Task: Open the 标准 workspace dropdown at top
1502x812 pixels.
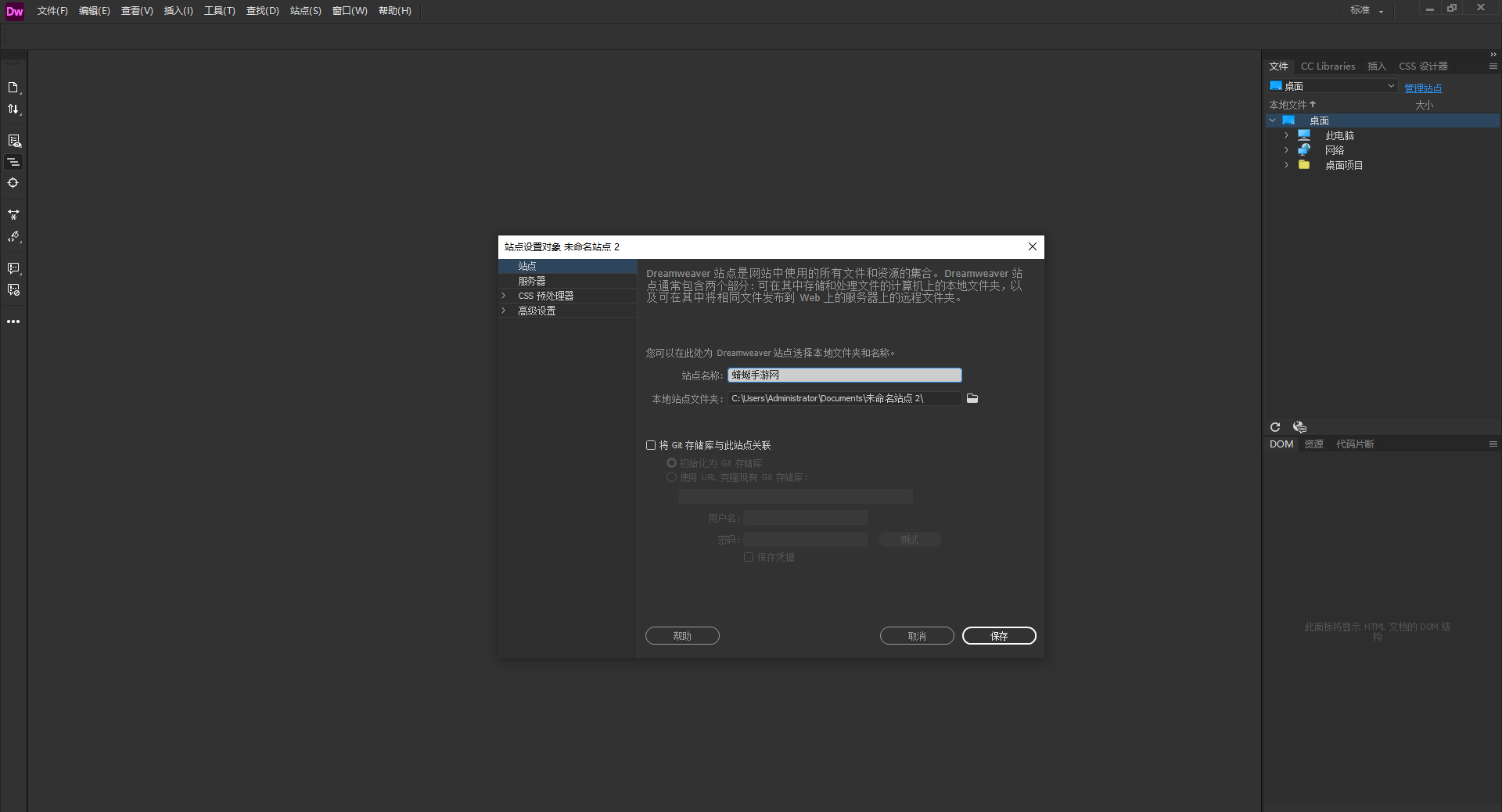Action: 1367,10
